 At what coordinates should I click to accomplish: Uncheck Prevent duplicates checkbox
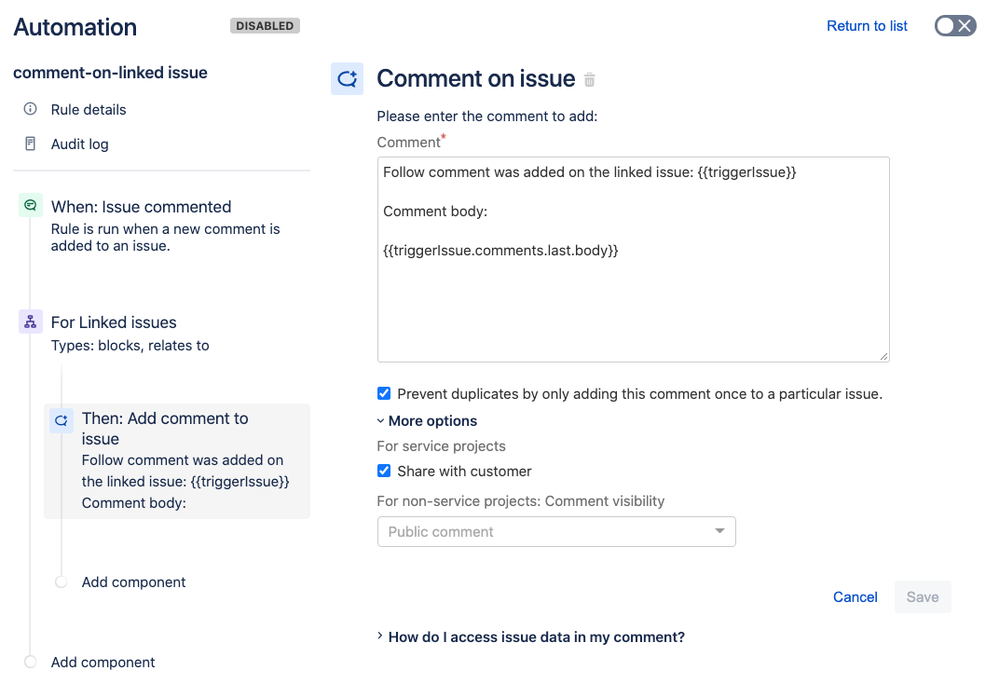tap(384, 394)
